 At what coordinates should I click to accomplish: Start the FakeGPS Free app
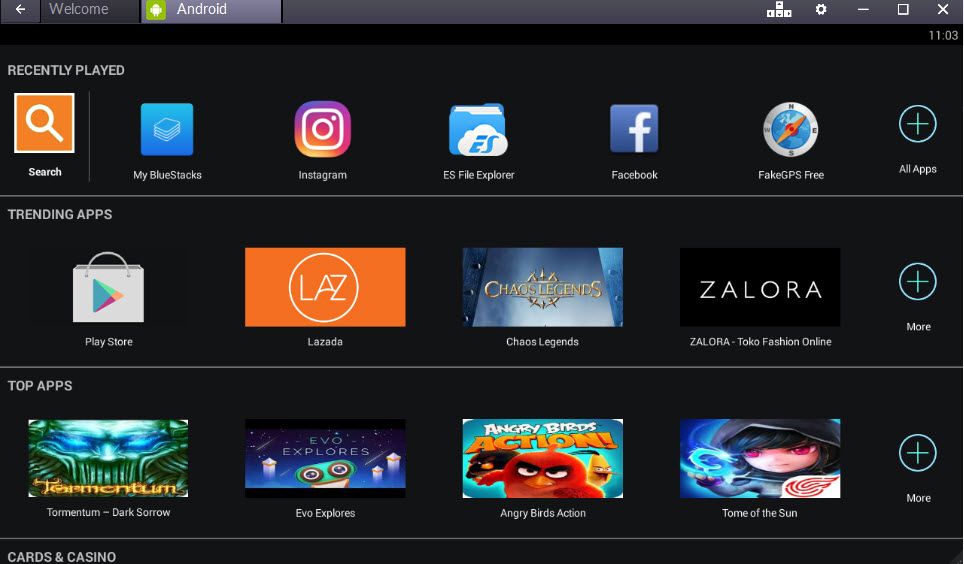790,130
